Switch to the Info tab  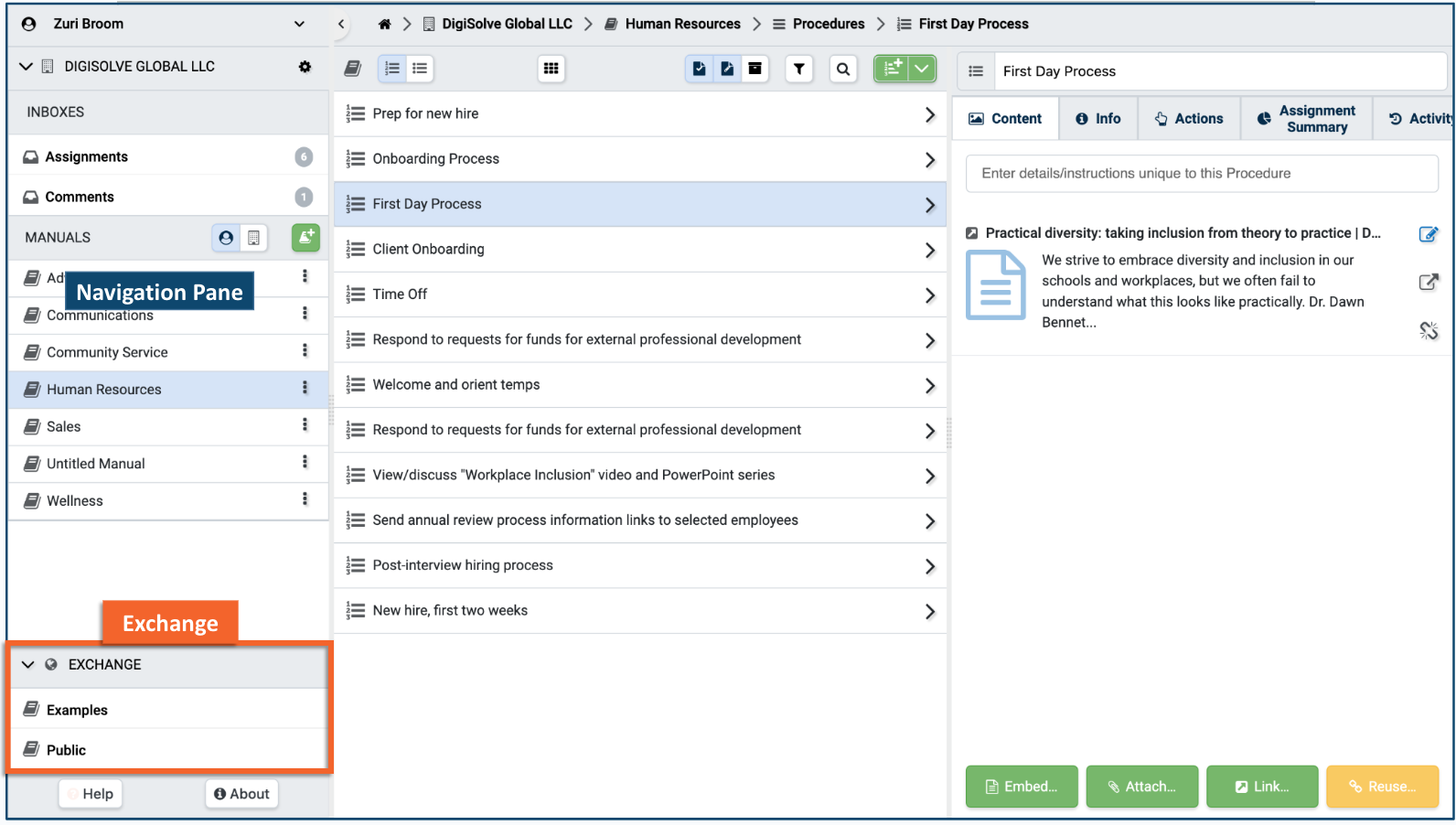[1097, 119]
